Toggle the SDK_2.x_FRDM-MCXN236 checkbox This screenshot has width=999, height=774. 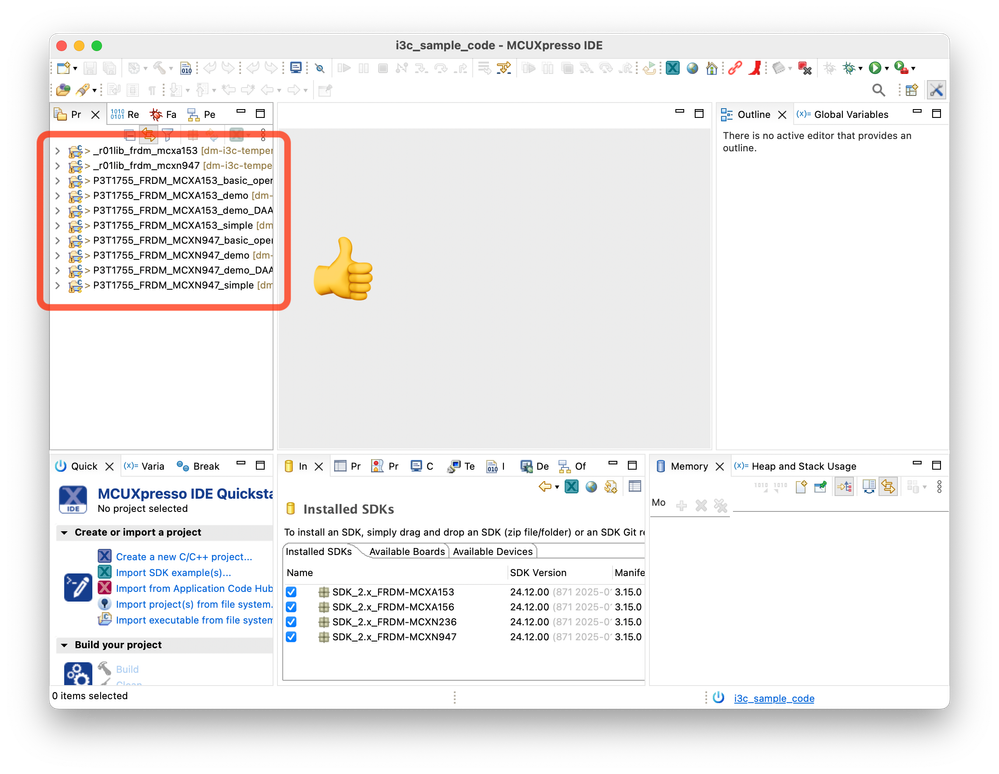pyautogui.click(x=291, y=622)
